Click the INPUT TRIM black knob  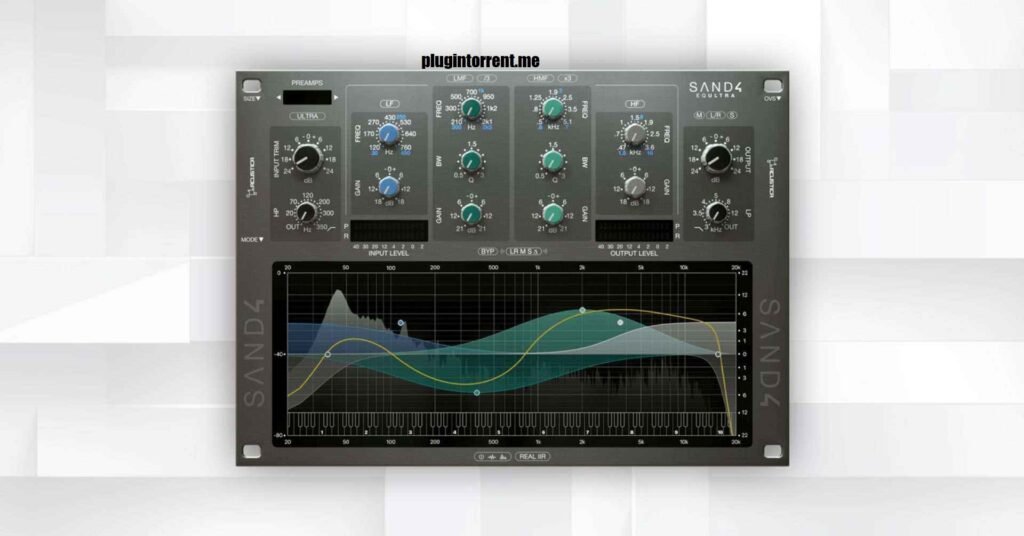307,158
